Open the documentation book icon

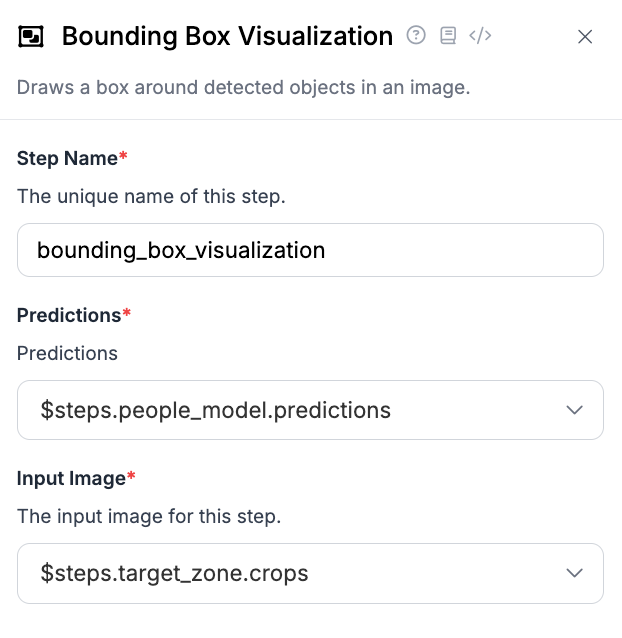click(448, 36)
